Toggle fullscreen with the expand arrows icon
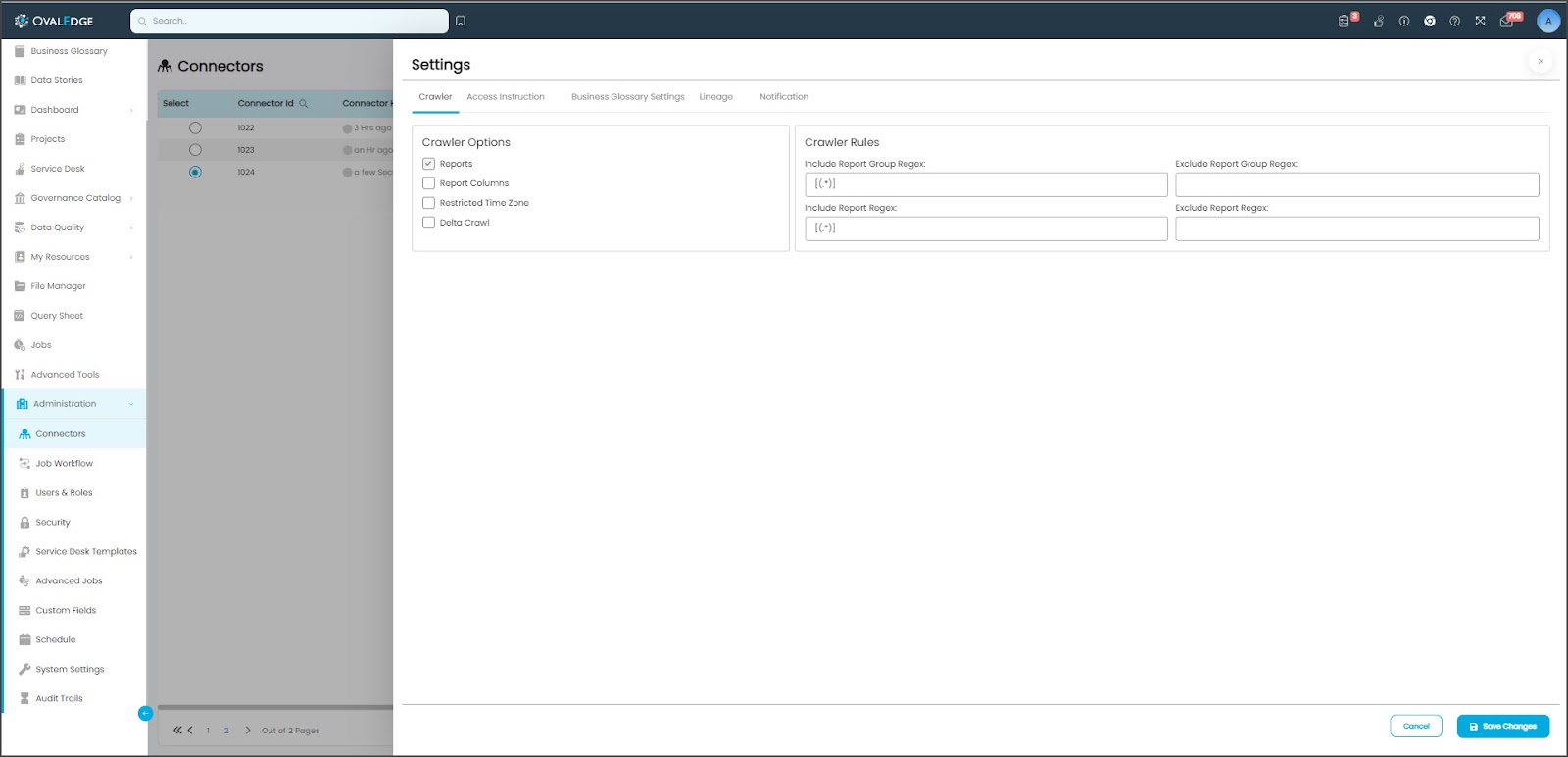 1481,21
